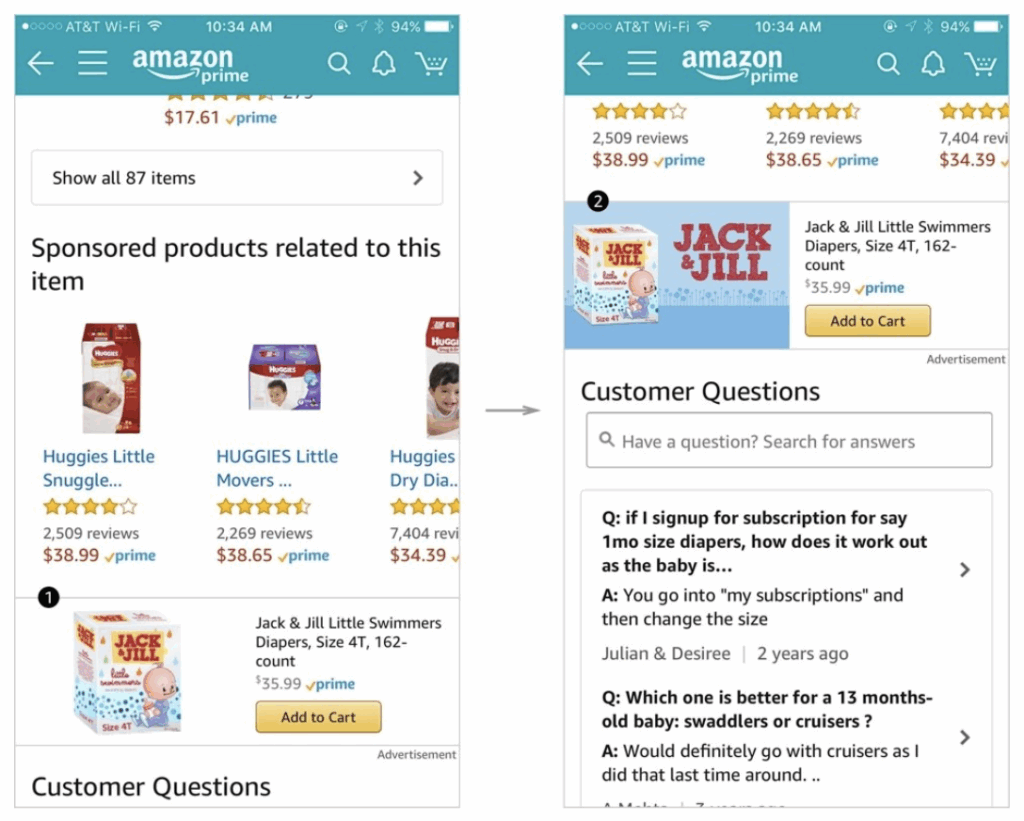Click the Have a question search field

click(x=789, y=440)
